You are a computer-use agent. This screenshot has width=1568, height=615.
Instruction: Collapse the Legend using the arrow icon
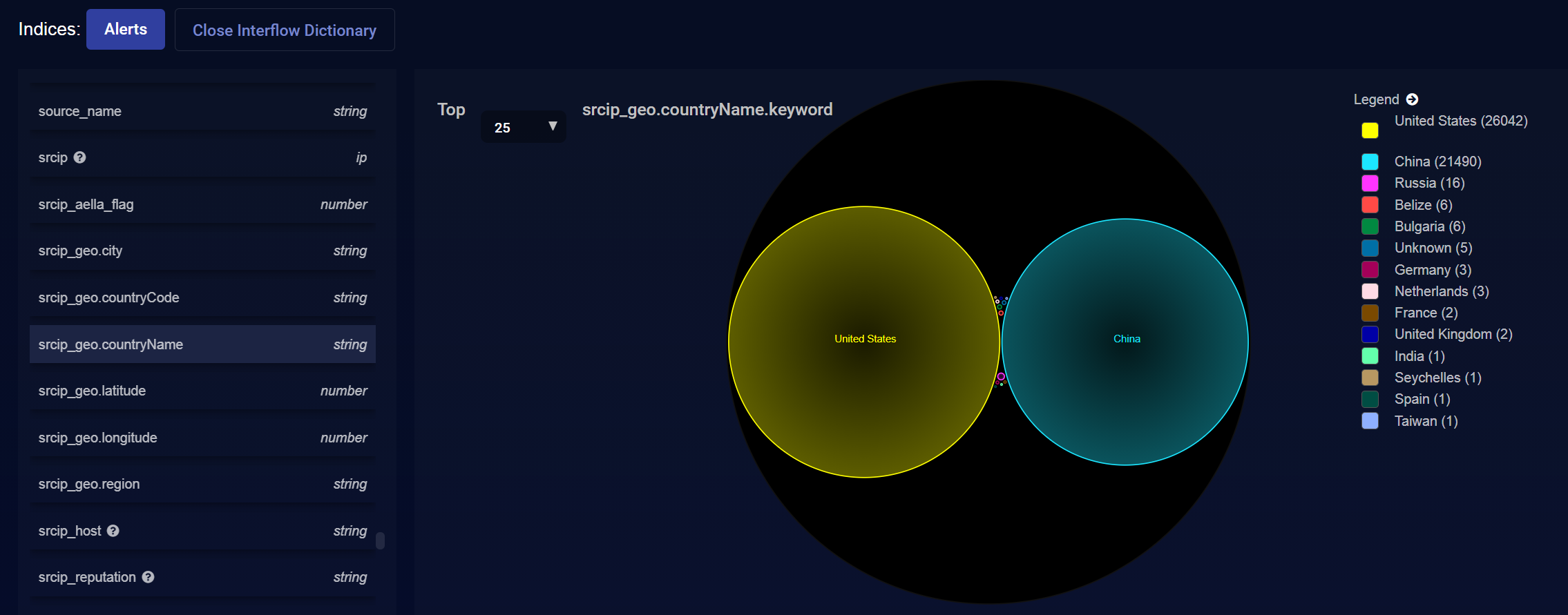point(1412,99)
